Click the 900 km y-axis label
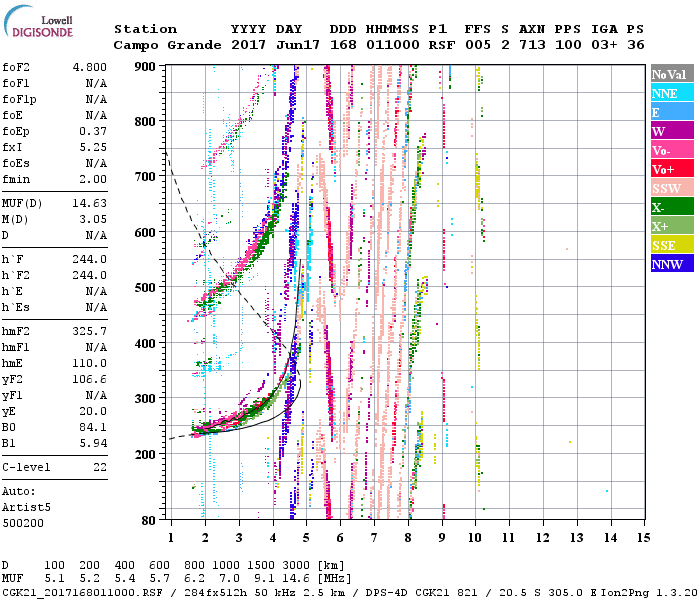The width and height of the screenshot is (700, 600). pos(145,67)
